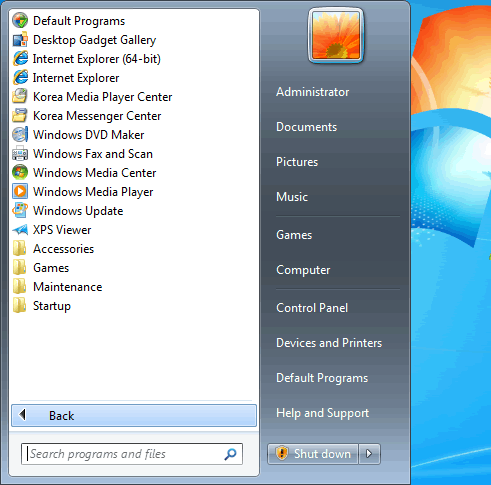Open Pictures library
491x485 pixels.
point(297,162)
